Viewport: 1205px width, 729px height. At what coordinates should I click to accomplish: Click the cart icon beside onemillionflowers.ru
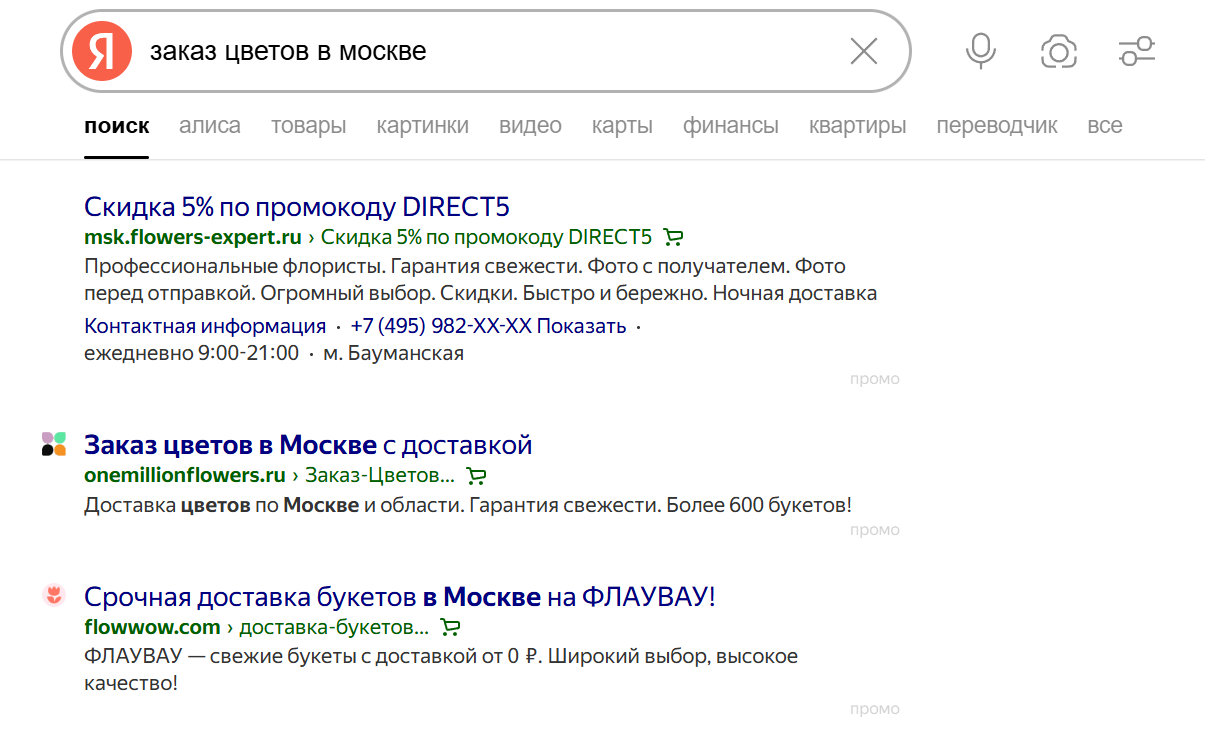tap(476, 476)
